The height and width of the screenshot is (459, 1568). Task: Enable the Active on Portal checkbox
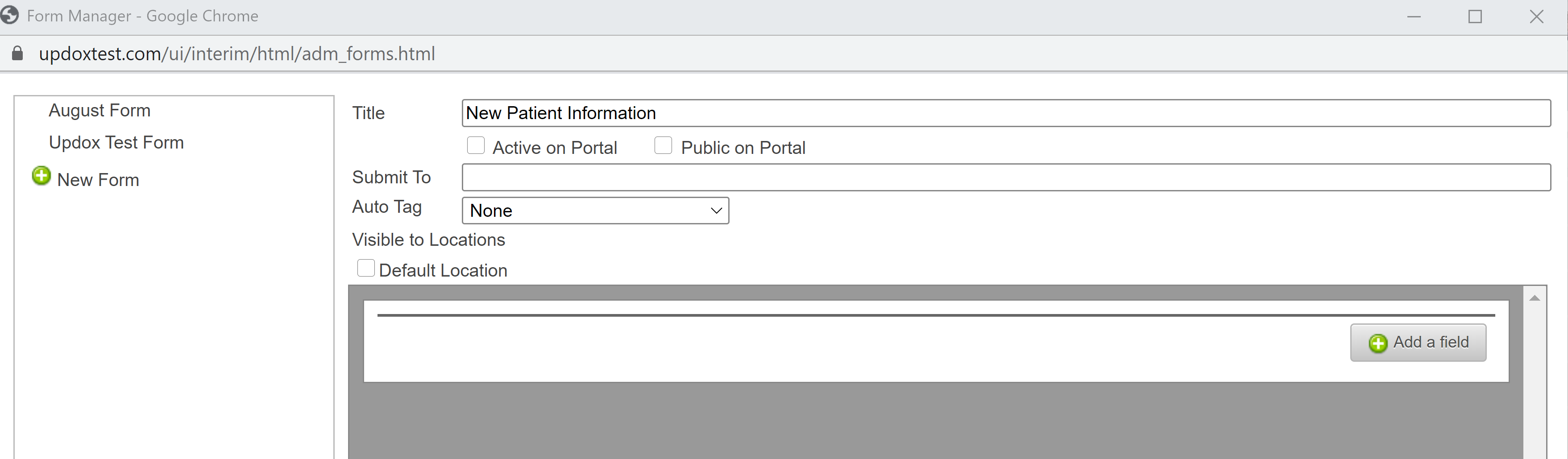coord(475,145)
